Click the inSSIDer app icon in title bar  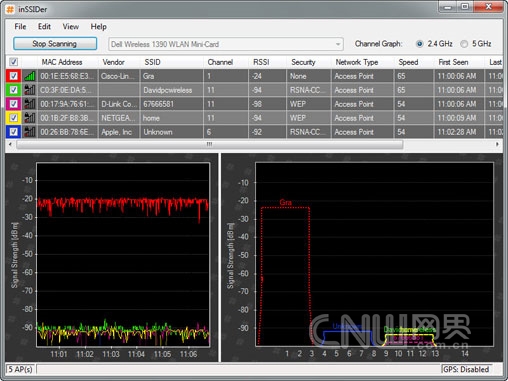[10, 9]
